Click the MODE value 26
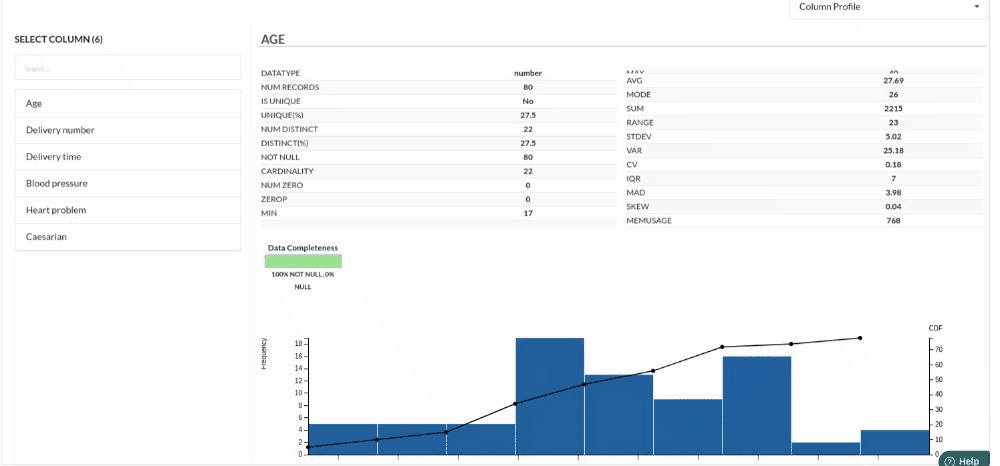 pyautogui.click(x=893, y=94)
